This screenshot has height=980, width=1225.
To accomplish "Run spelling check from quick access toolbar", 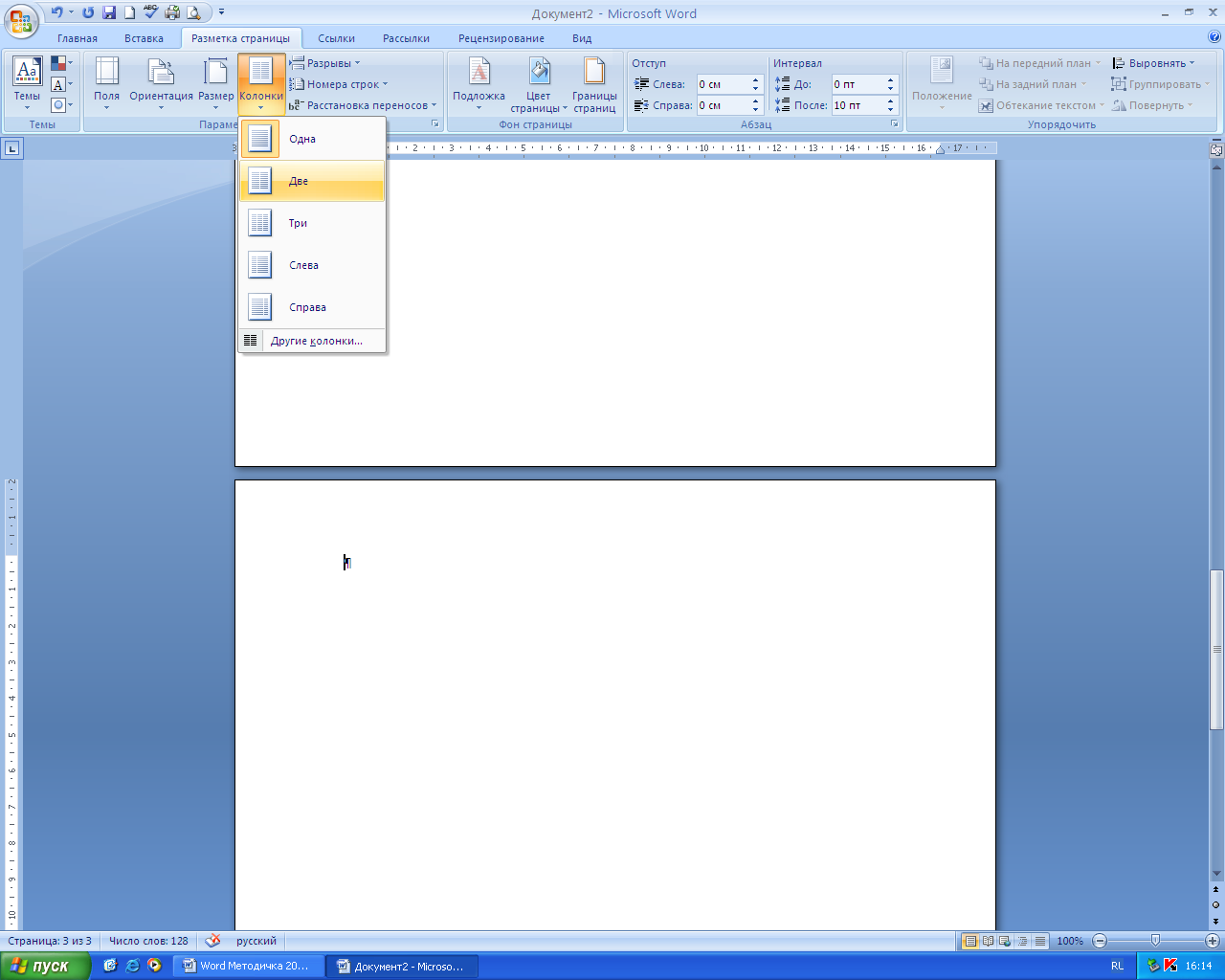I will tap(150, 12).
